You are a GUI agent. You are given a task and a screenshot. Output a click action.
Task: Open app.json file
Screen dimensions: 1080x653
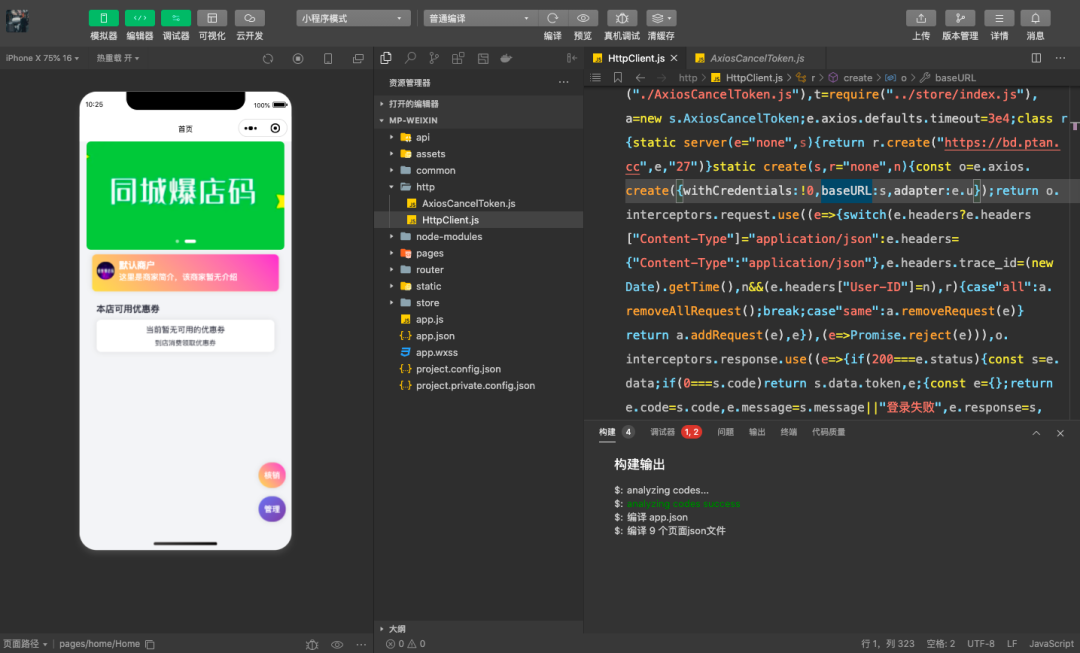click(x=479, y=336)
